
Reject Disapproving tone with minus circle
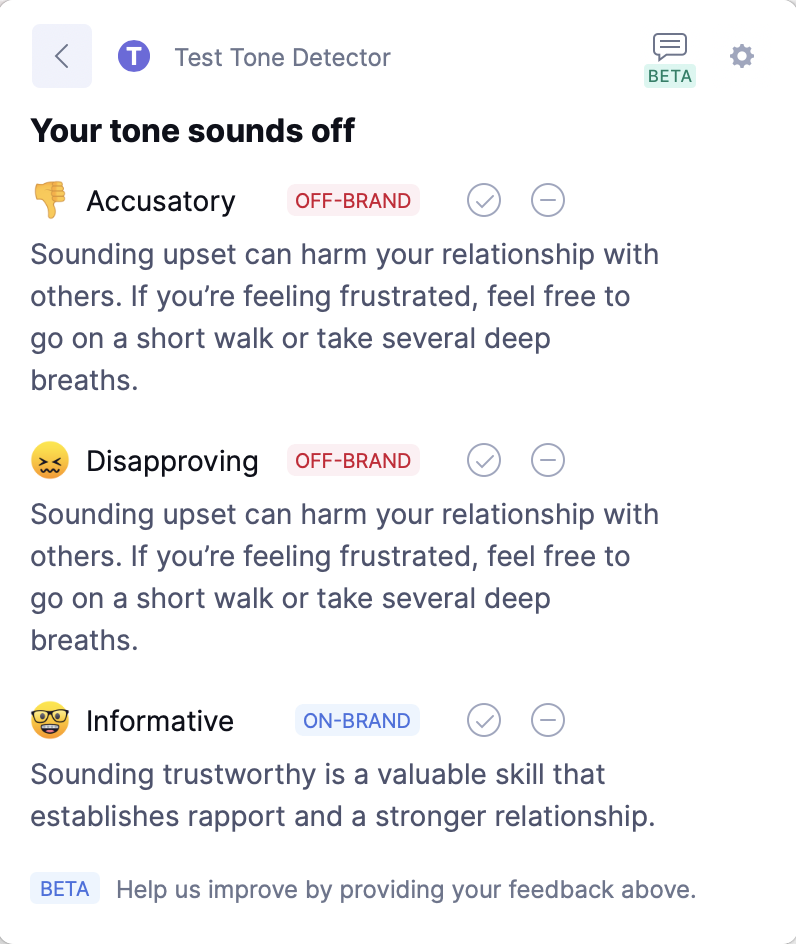[547, 461]
